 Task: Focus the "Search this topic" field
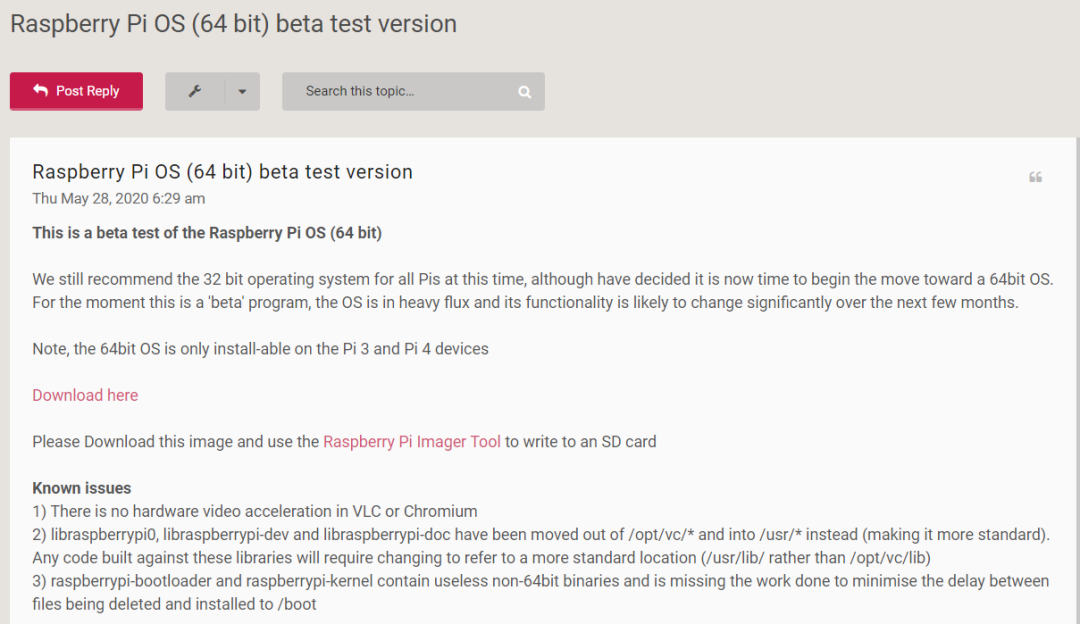[400, 91]
